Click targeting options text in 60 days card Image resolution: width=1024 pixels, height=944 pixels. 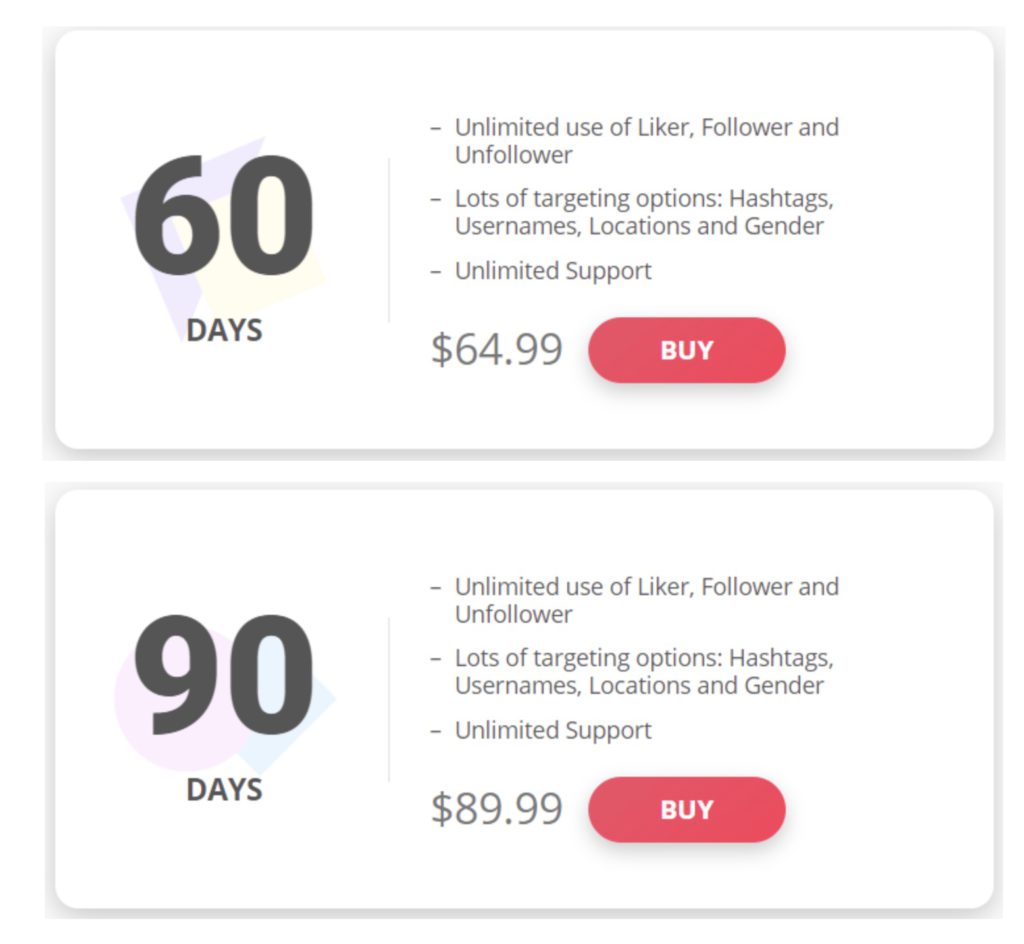[x=644, y=212]
